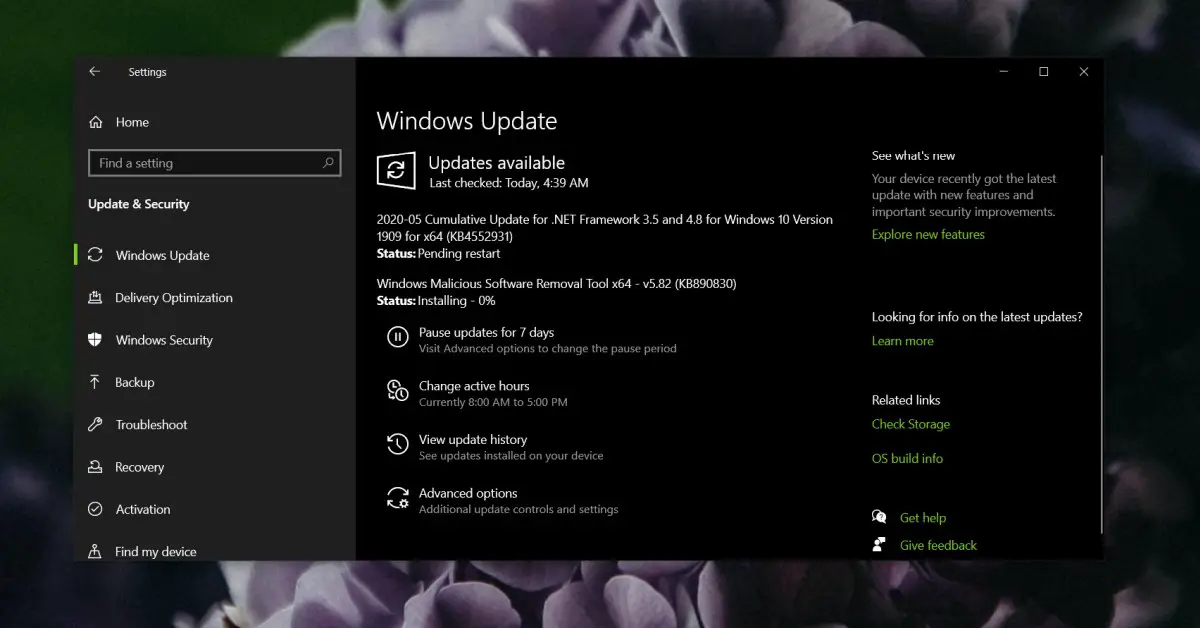The image size is (1200, 628).
Task: Click the Malicious Software Removal Tool entry
Action: click(556, 284)
